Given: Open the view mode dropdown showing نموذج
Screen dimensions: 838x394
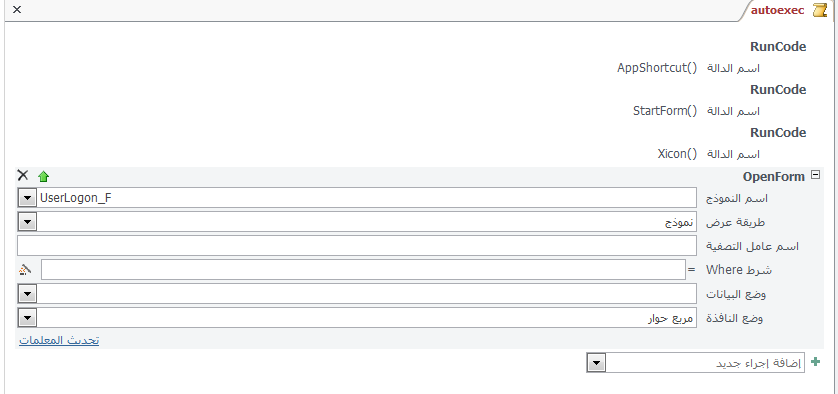Looking at the screenshot, I should pos(27,222).
